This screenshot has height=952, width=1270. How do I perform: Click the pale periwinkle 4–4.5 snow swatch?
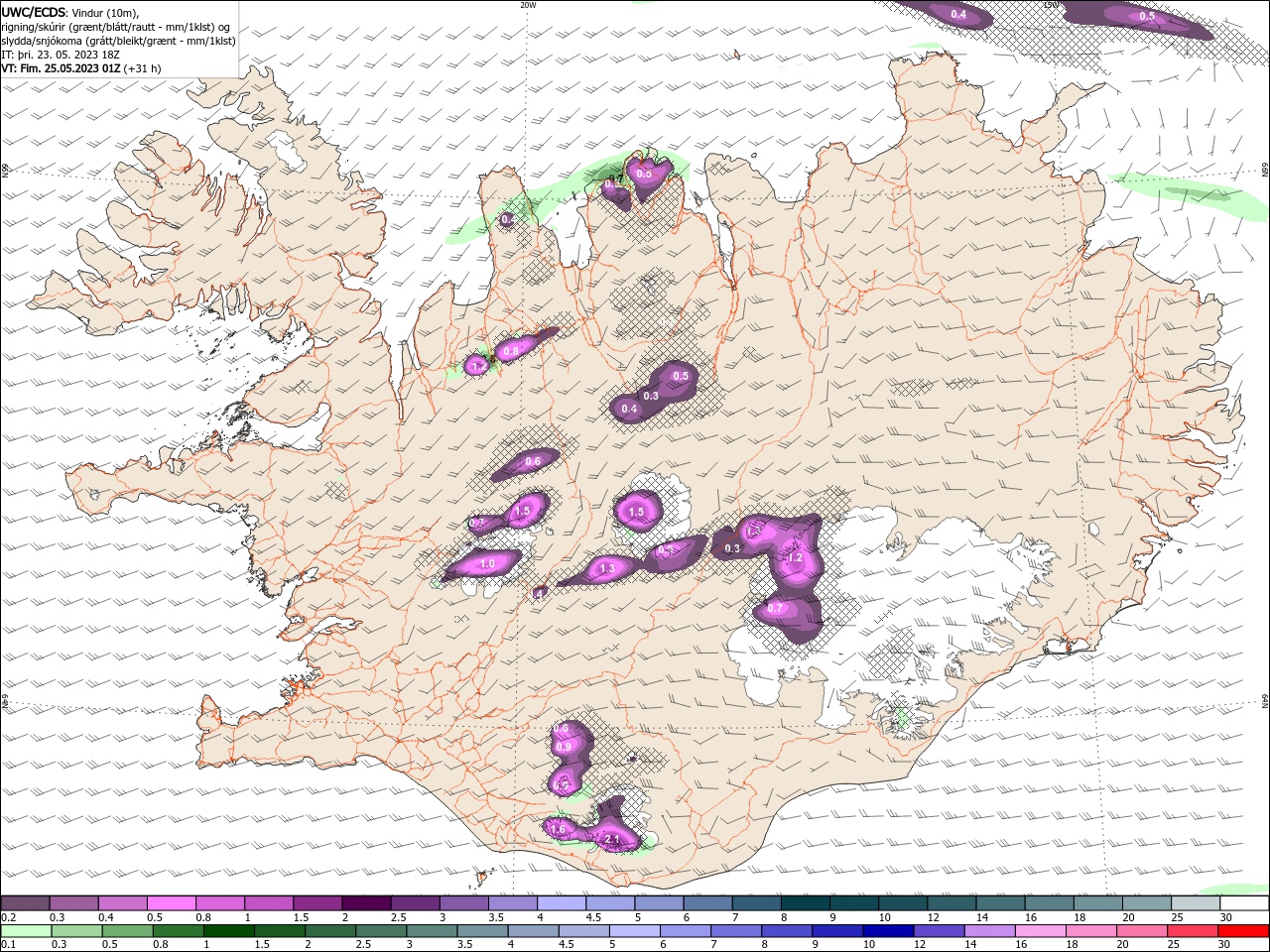(x=561, y=903)
